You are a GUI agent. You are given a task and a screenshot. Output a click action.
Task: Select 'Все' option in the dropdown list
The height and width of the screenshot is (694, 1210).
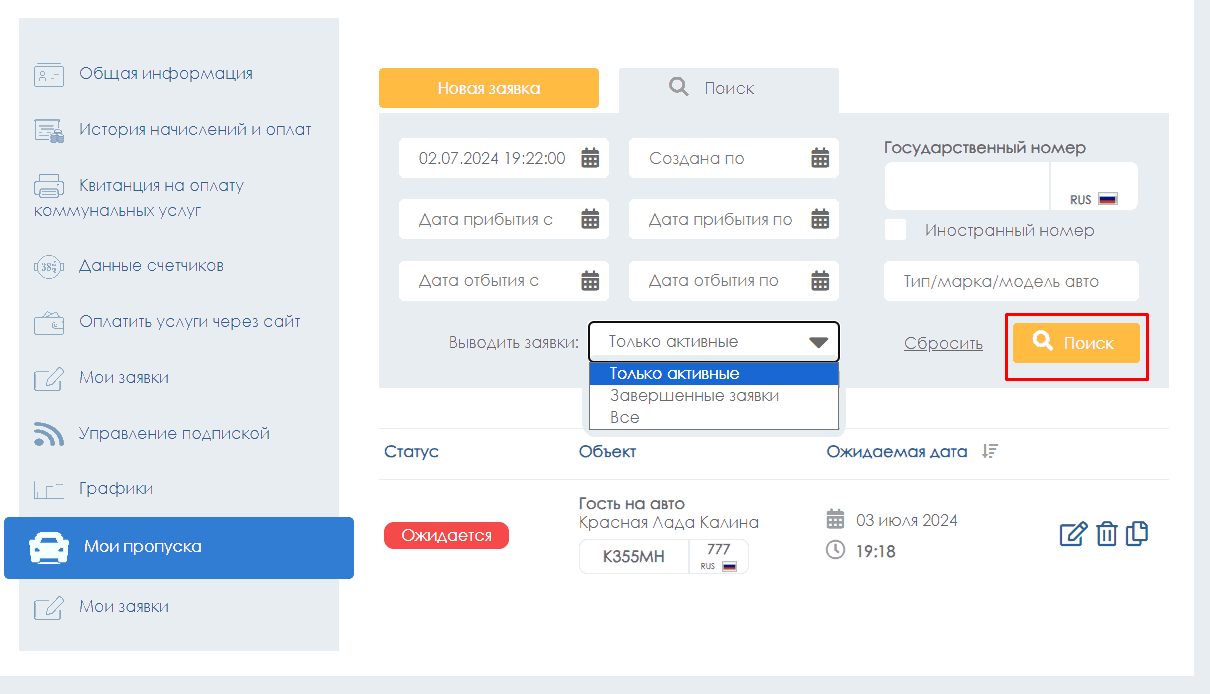(625, 417)
